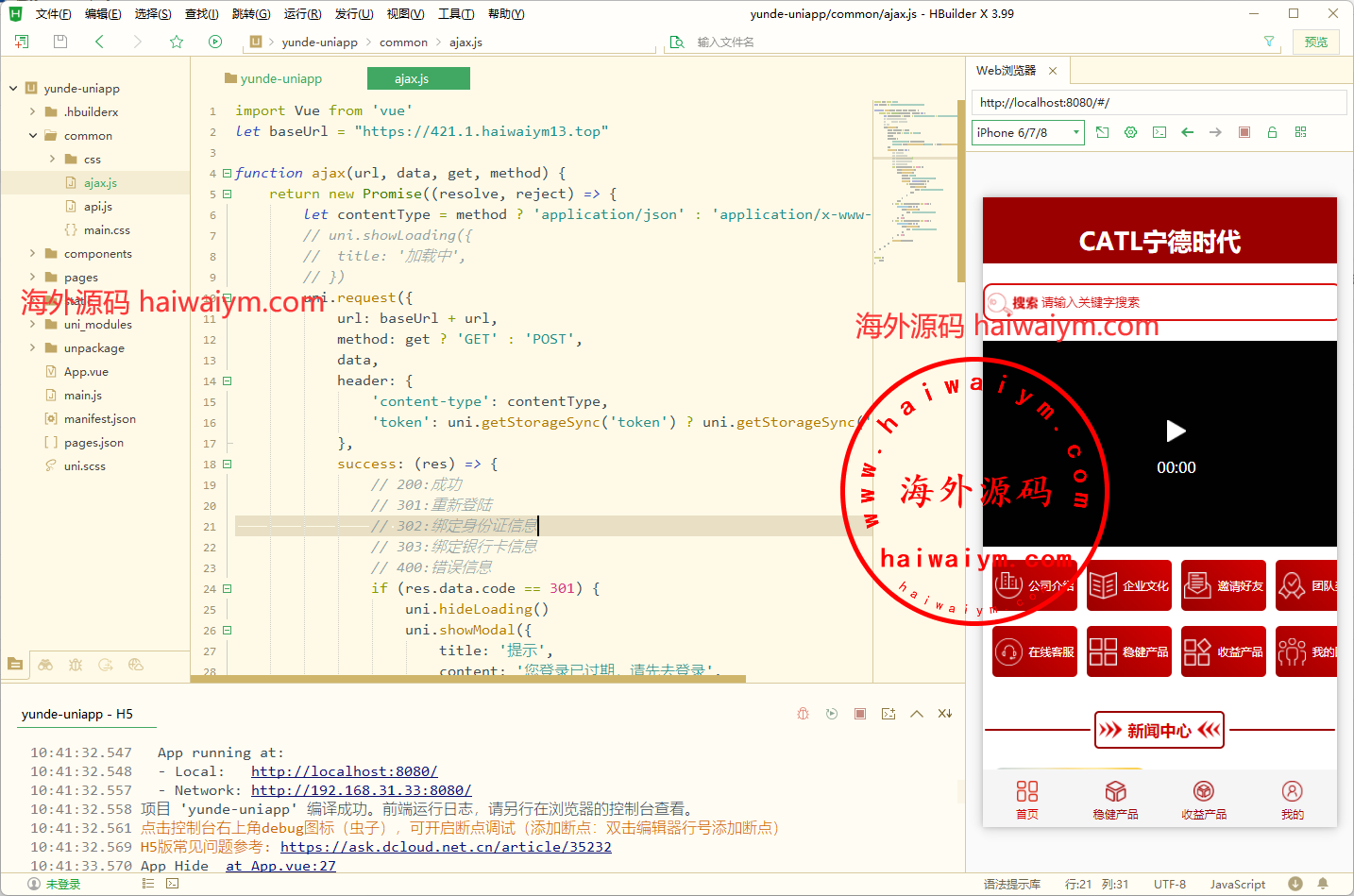Image resolution: width=1354 pixels, height=896 pixels.
Task: Stop the running console with red square
Action: [860, 714]
